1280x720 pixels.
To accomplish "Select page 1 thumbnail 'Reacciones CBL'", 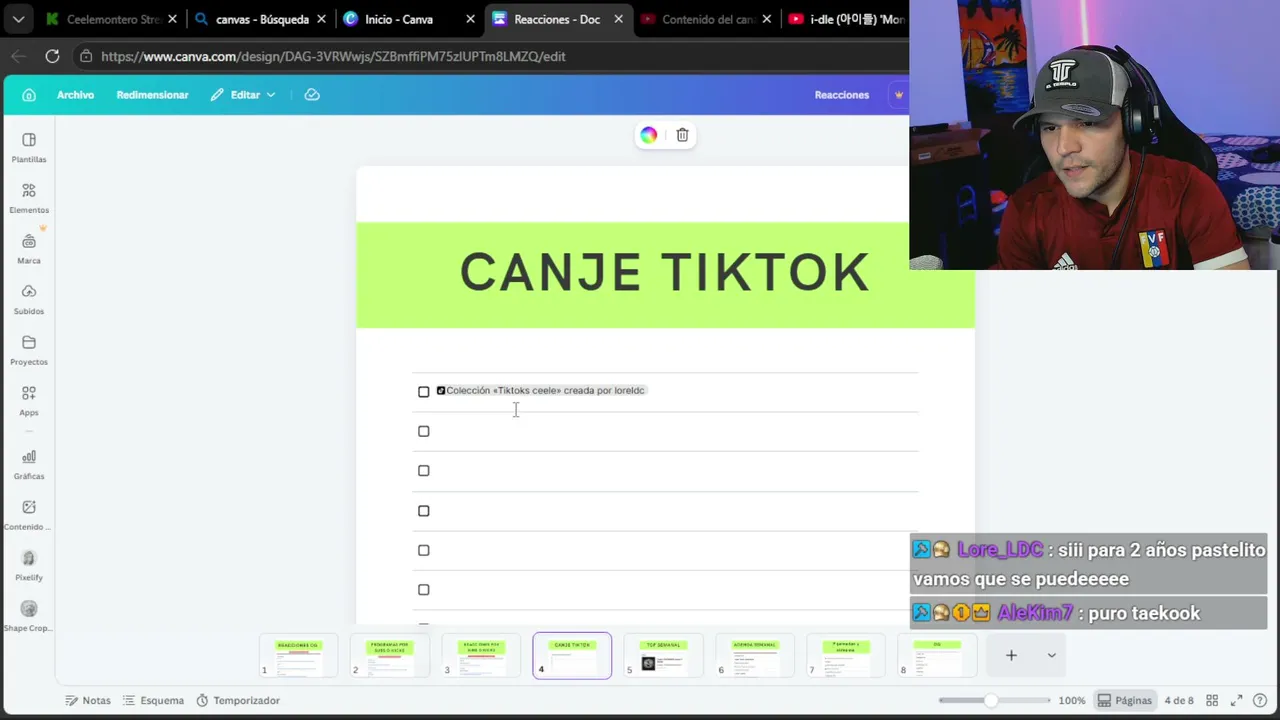I will pos(298,655).
